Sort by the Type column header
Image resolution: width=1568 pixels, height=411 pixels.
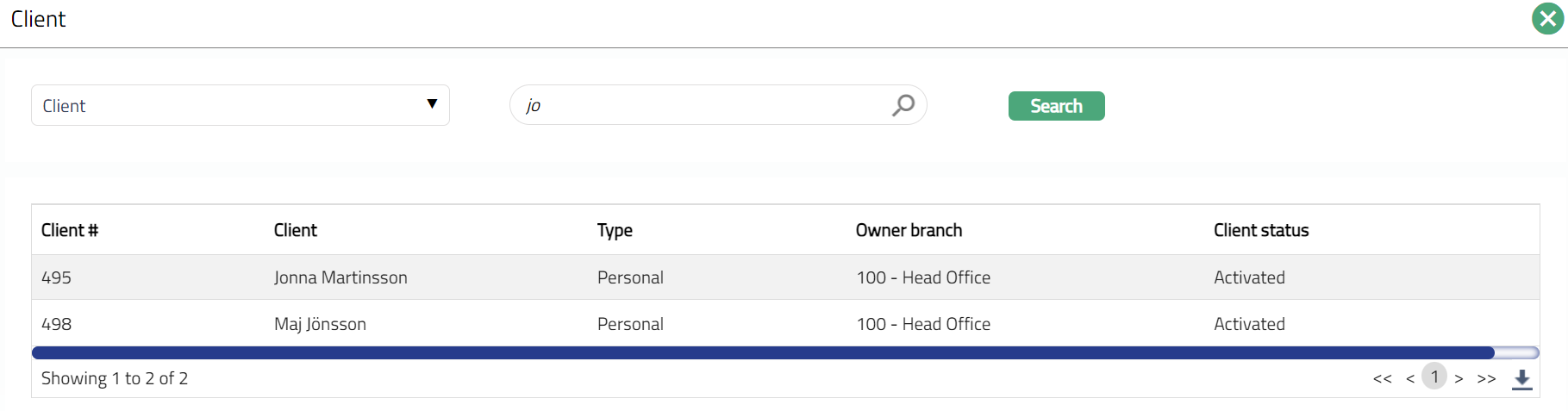click(x=615, y=230)
